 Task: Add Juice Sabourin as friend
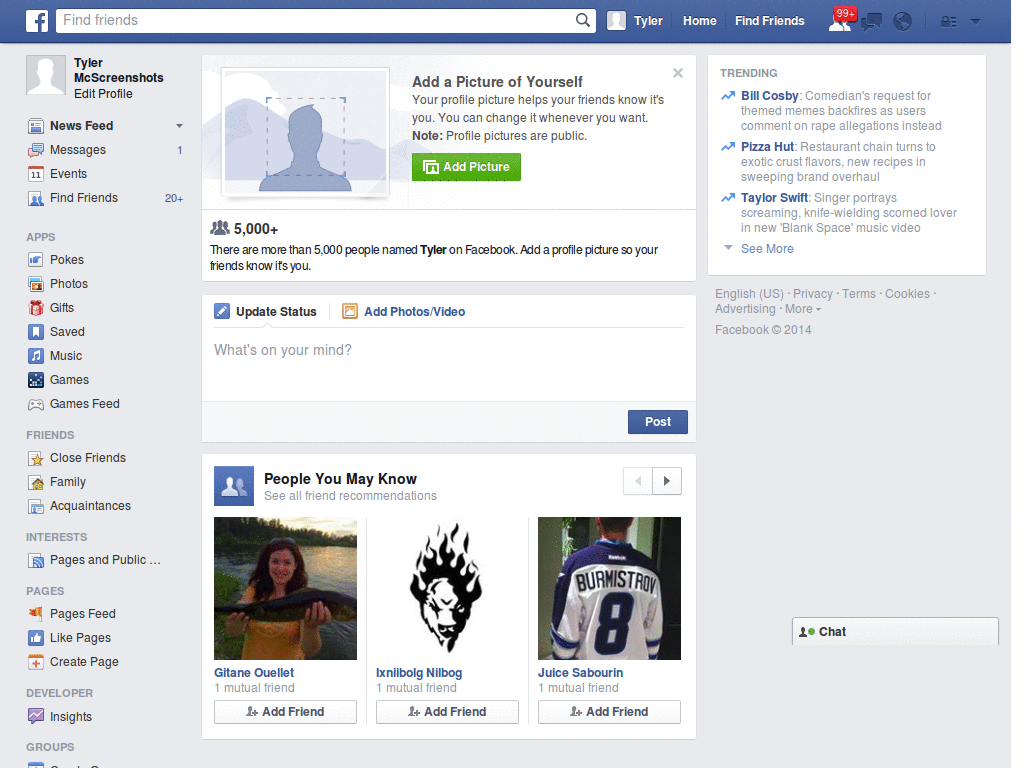coord(609,712)
